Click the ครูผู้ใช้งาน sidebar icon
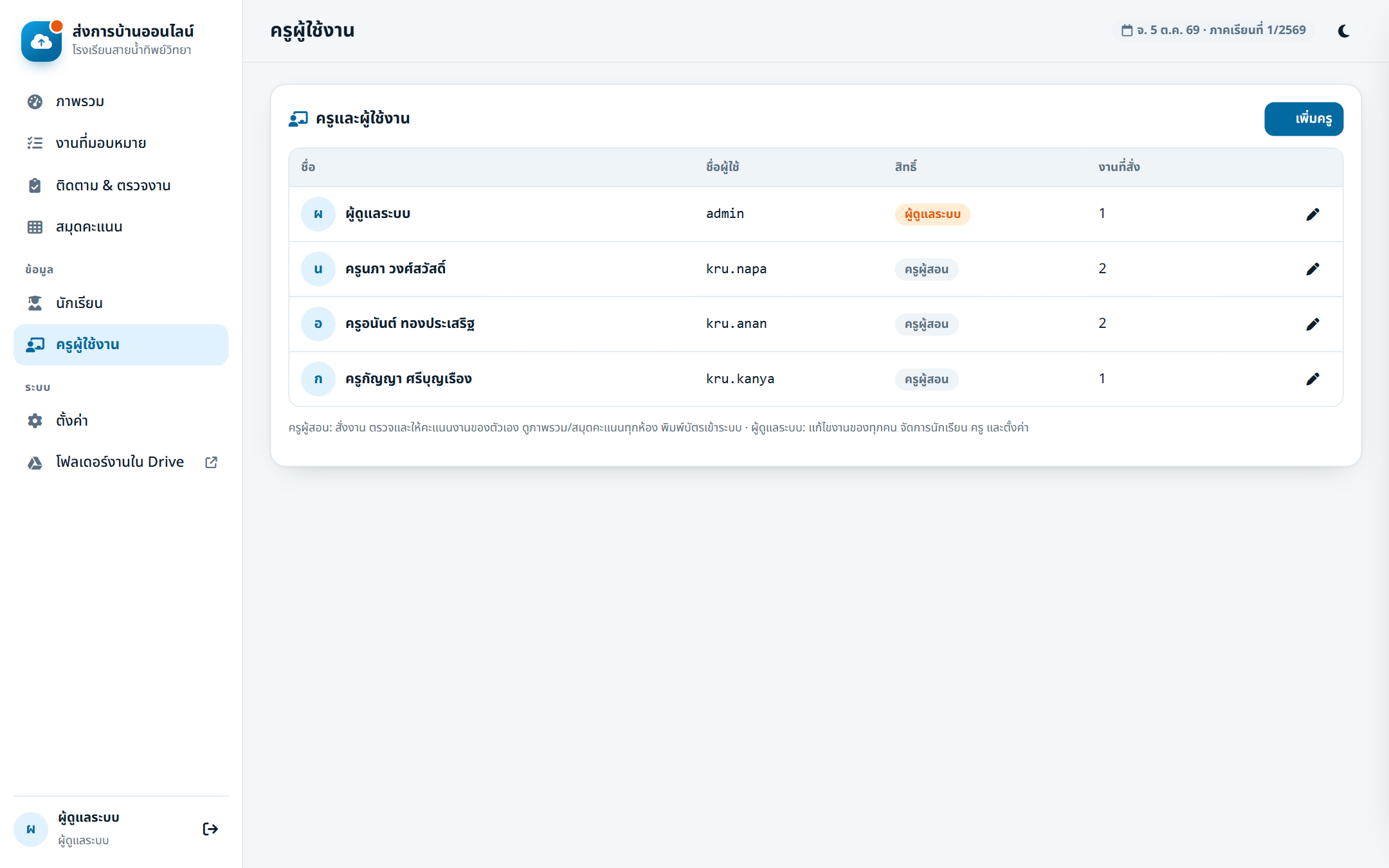This screenshot has height=868, width=1389. [35, 345]
